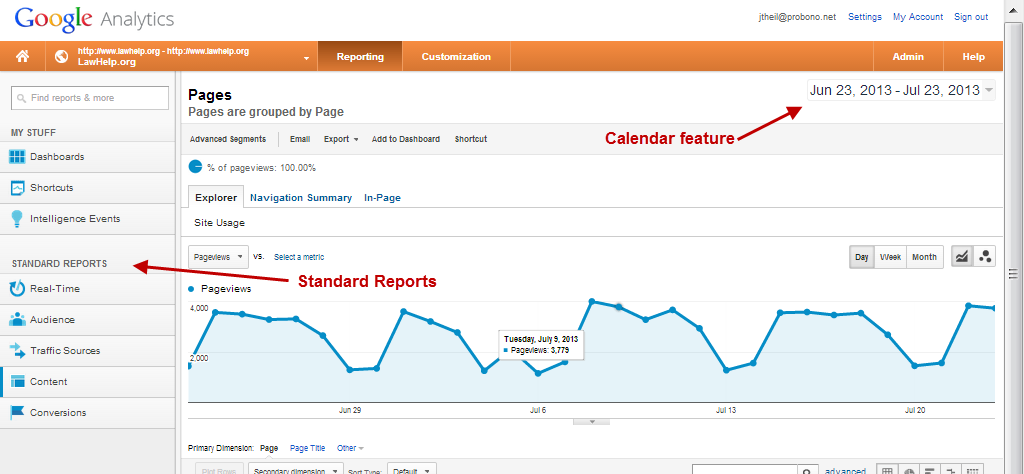The width and height of the screenshot is (1024, 474).
Task: Click the Plot Rows button
Action: pyautogui.click(x=220, y=470)
